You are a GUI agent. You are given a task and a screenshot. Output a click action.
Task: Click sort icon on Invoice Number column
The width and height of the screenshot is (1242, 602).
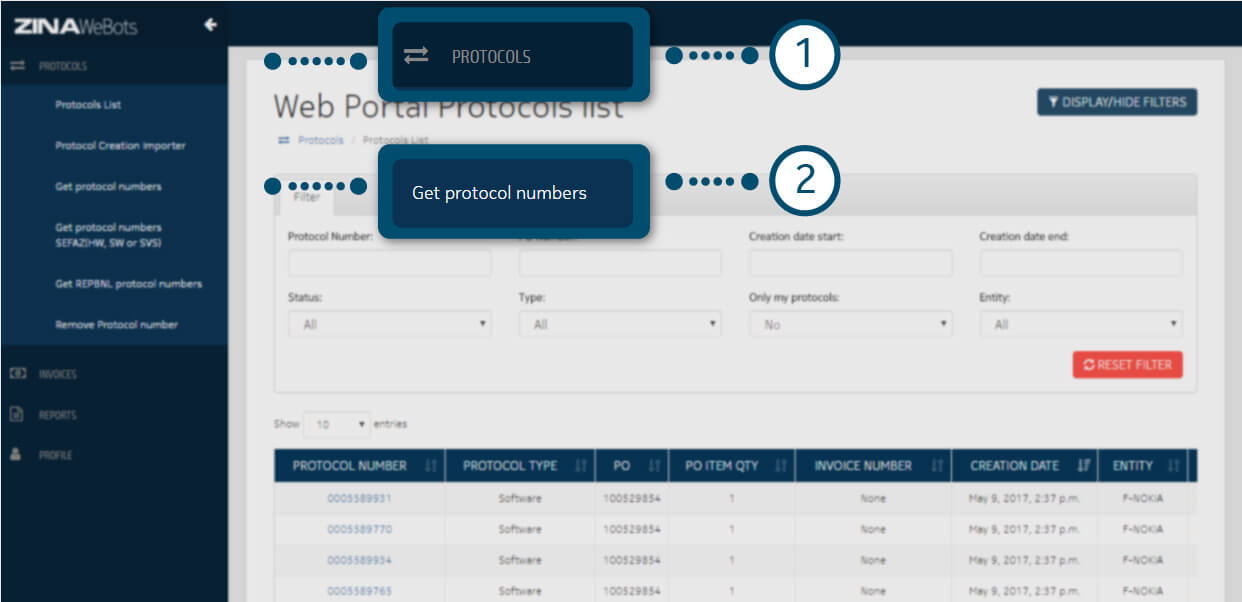pos(937,466)
